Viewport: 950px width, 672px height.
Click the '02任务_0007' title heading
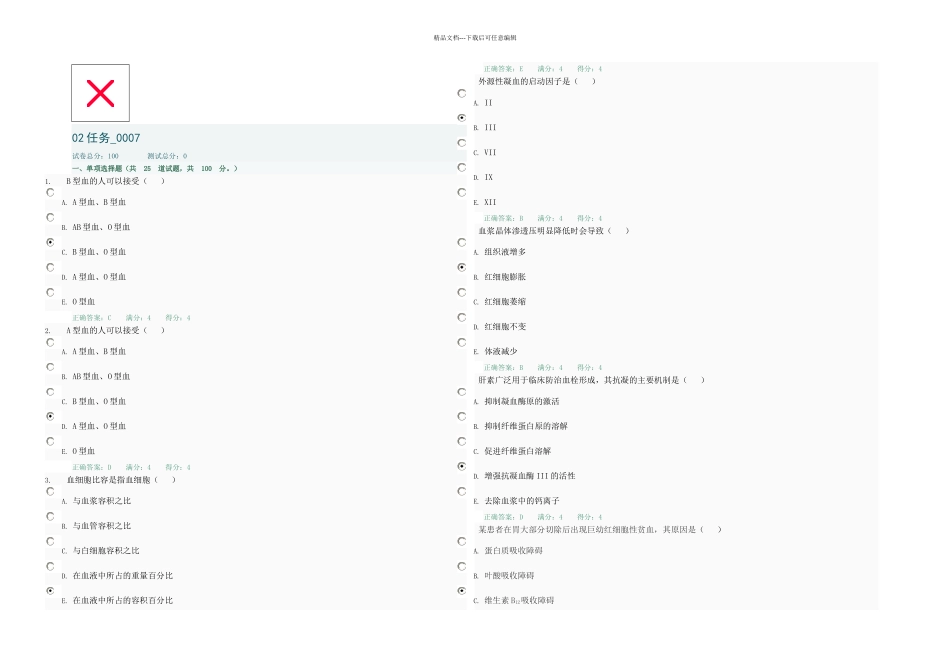(x=106, y=138)
